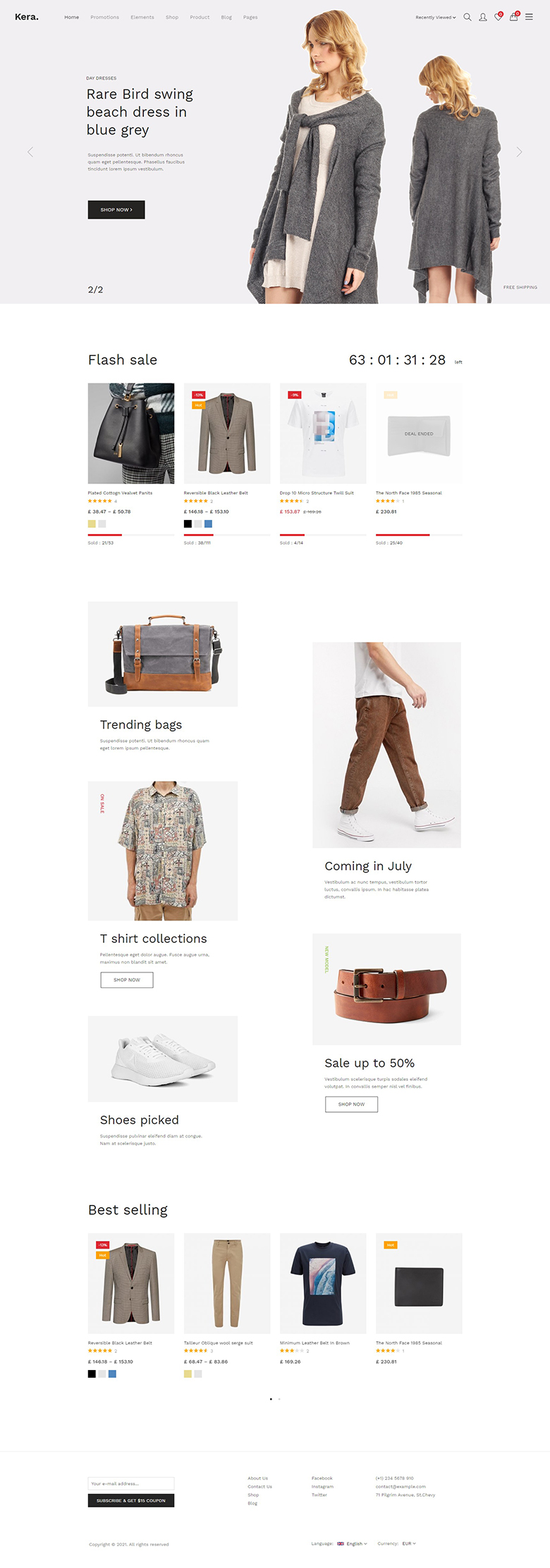Open the hamburger menu icon
The height and width of the screenshot is (1568, 550).
click(529, 17)
